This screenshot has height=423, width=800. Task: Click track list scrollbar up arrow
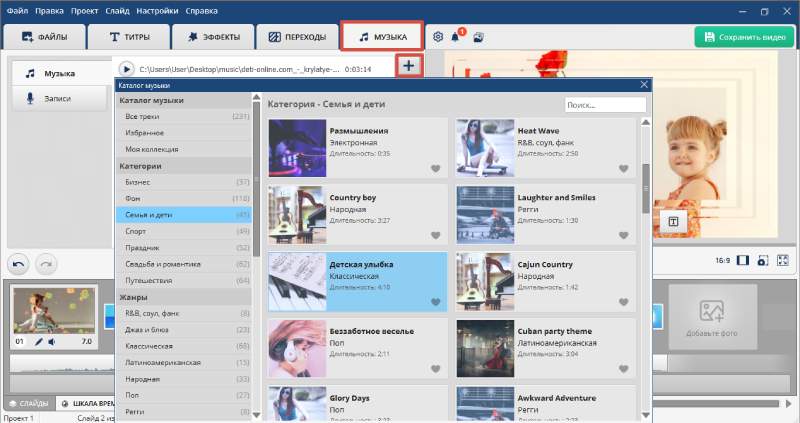click(x=645, y=122)
